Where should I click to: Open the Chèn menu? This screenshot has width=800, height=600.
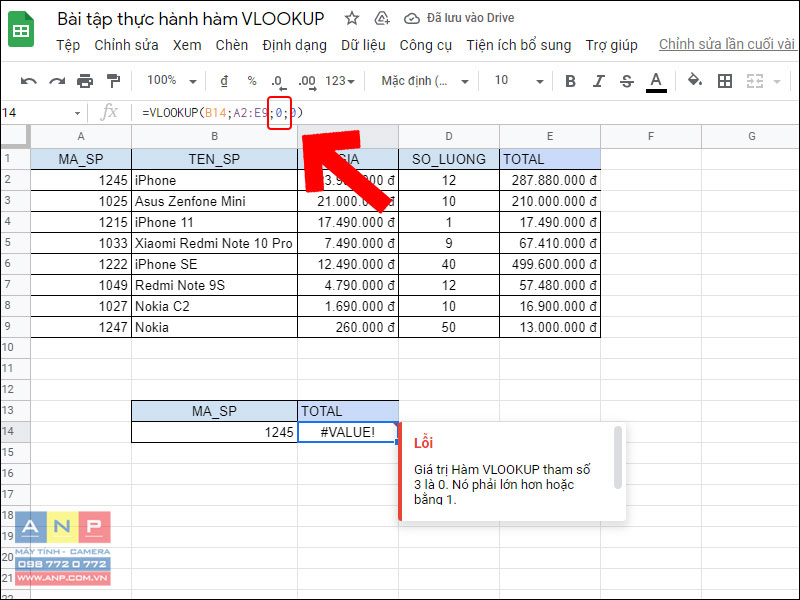(x=232, y=45)
